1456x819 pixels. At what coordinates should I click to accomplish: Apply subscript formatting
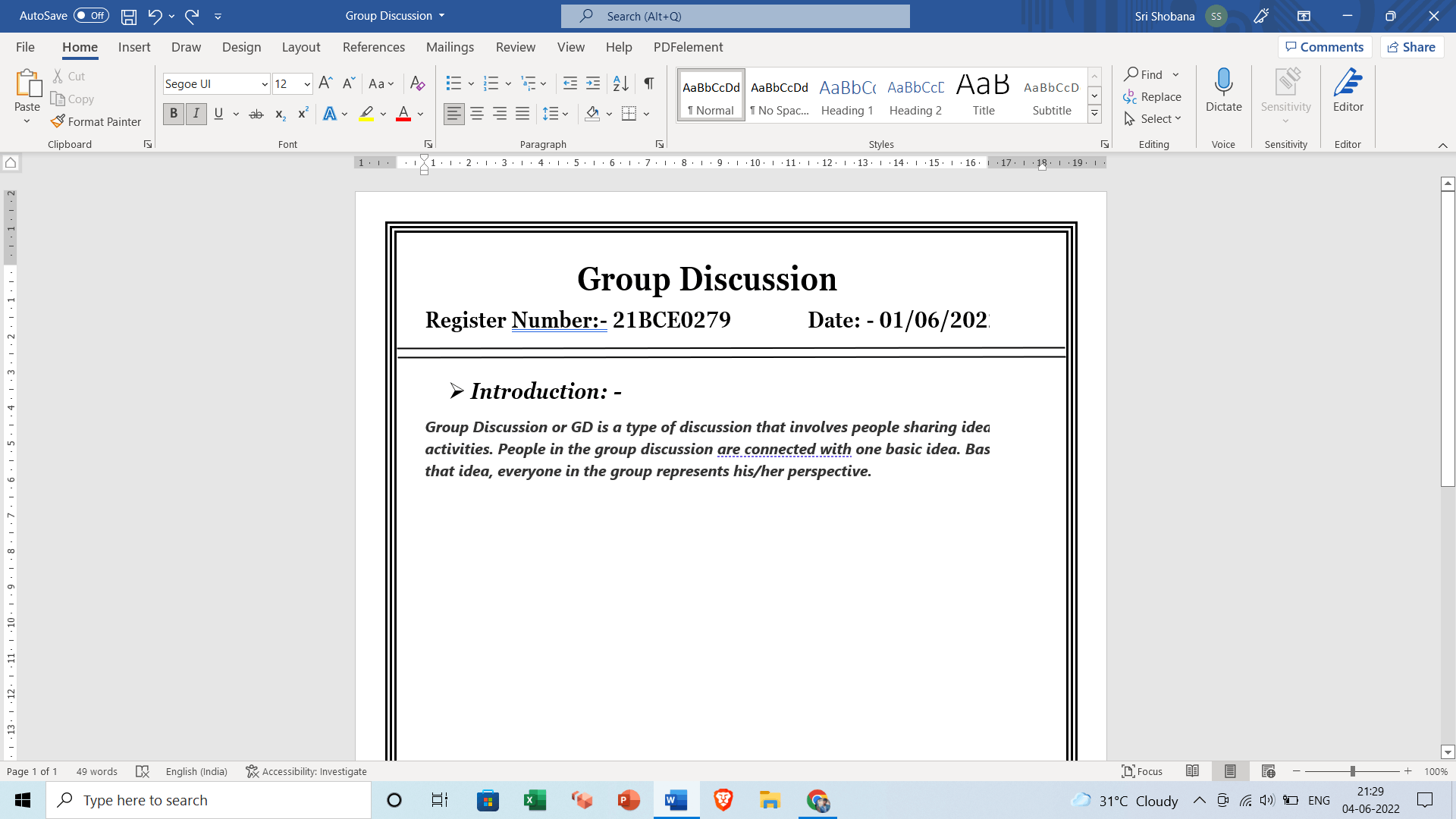[x=280, y=114]
